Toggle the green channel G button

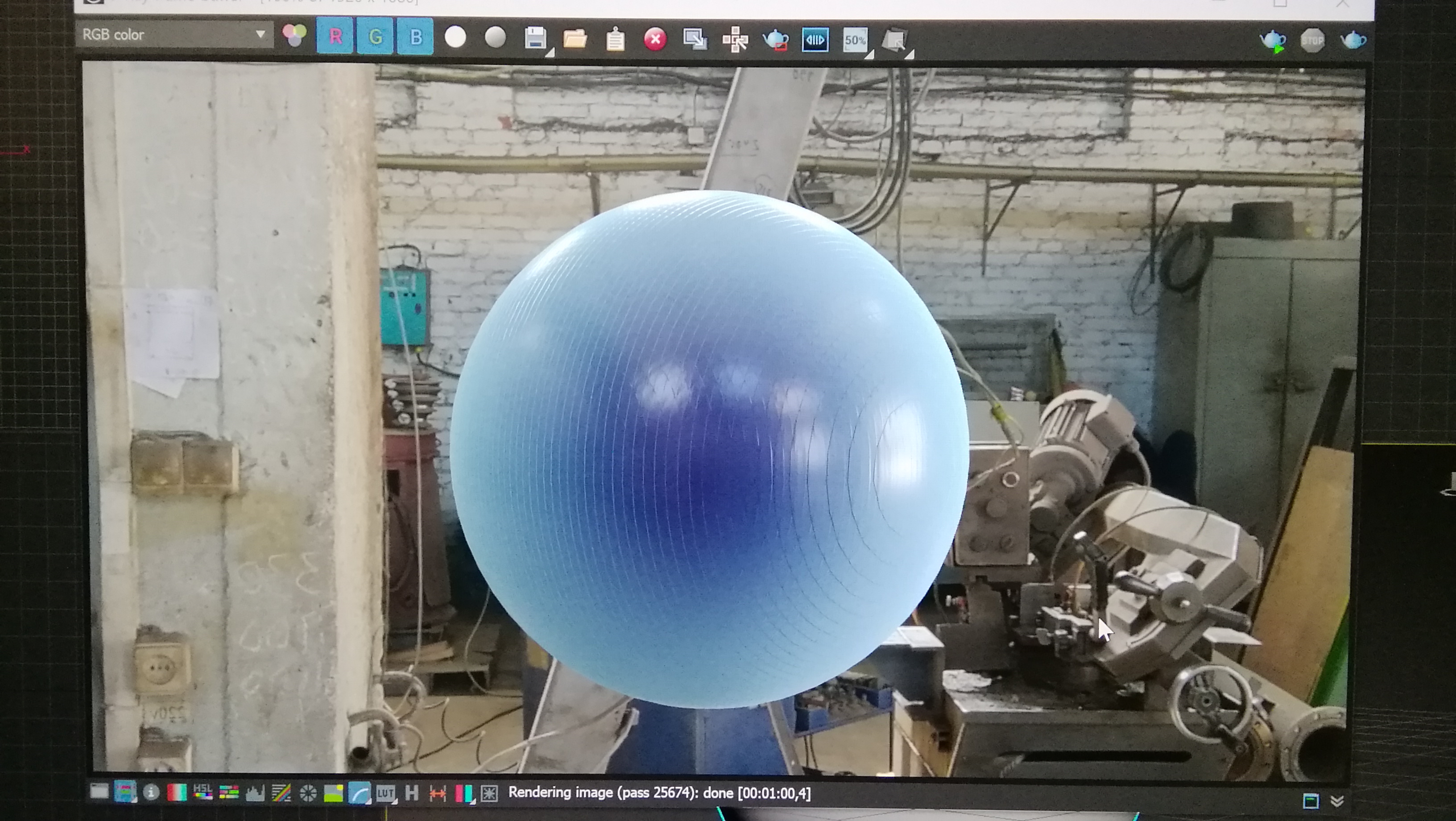[x=375, y=37]
